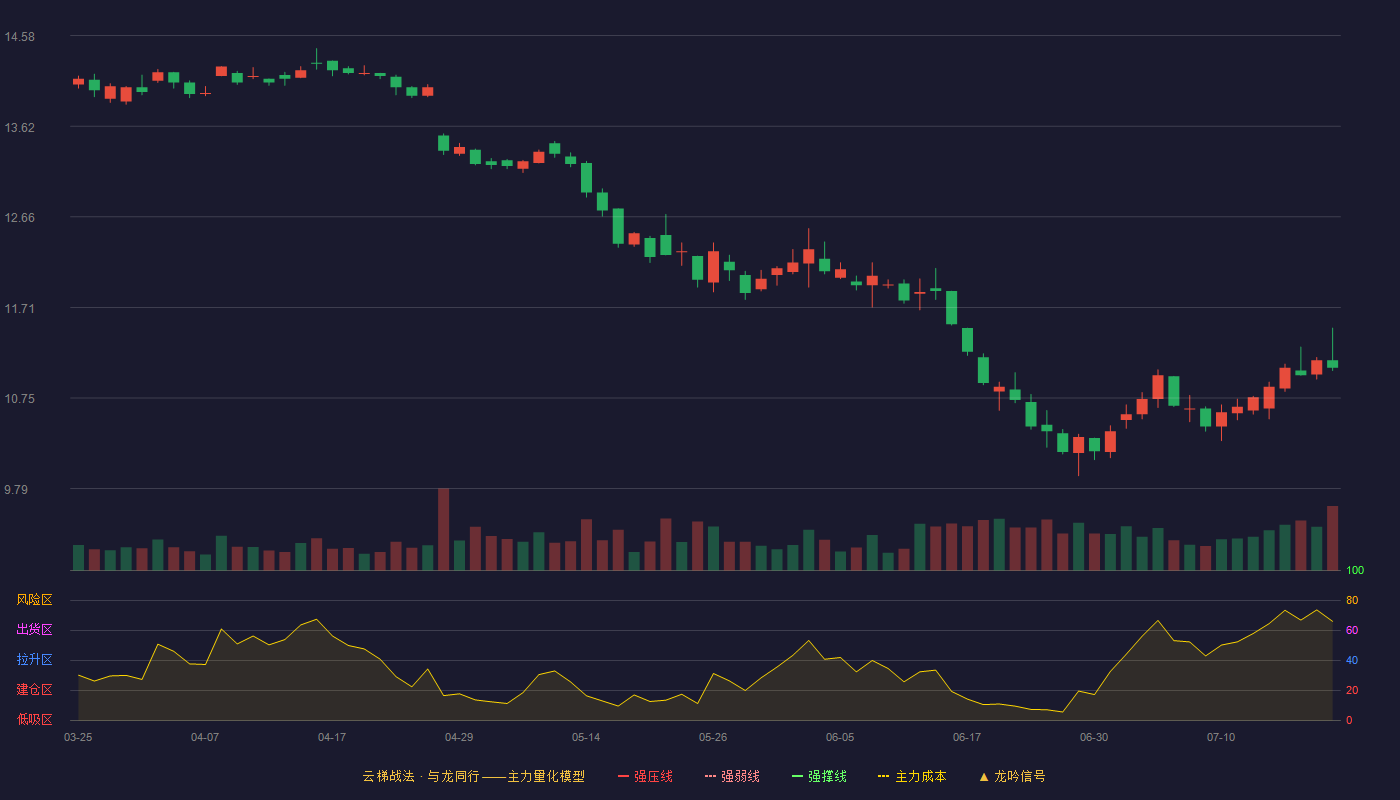Click the 07-10 date axis marker
The height and width of the screenshot is (800, 1400).
coord(1221,737)
